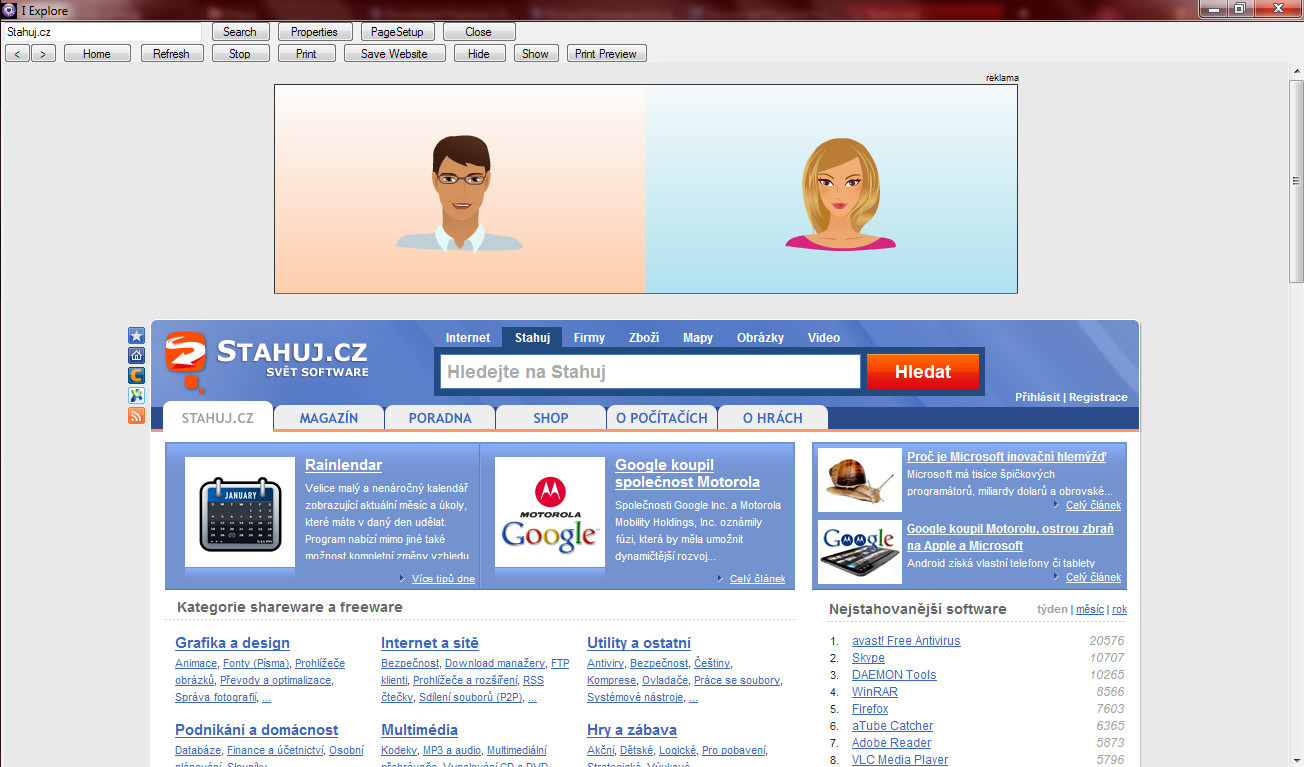This screenshot has height=767, width=1304.
Task: Click the Stop button
Action: 240,54
